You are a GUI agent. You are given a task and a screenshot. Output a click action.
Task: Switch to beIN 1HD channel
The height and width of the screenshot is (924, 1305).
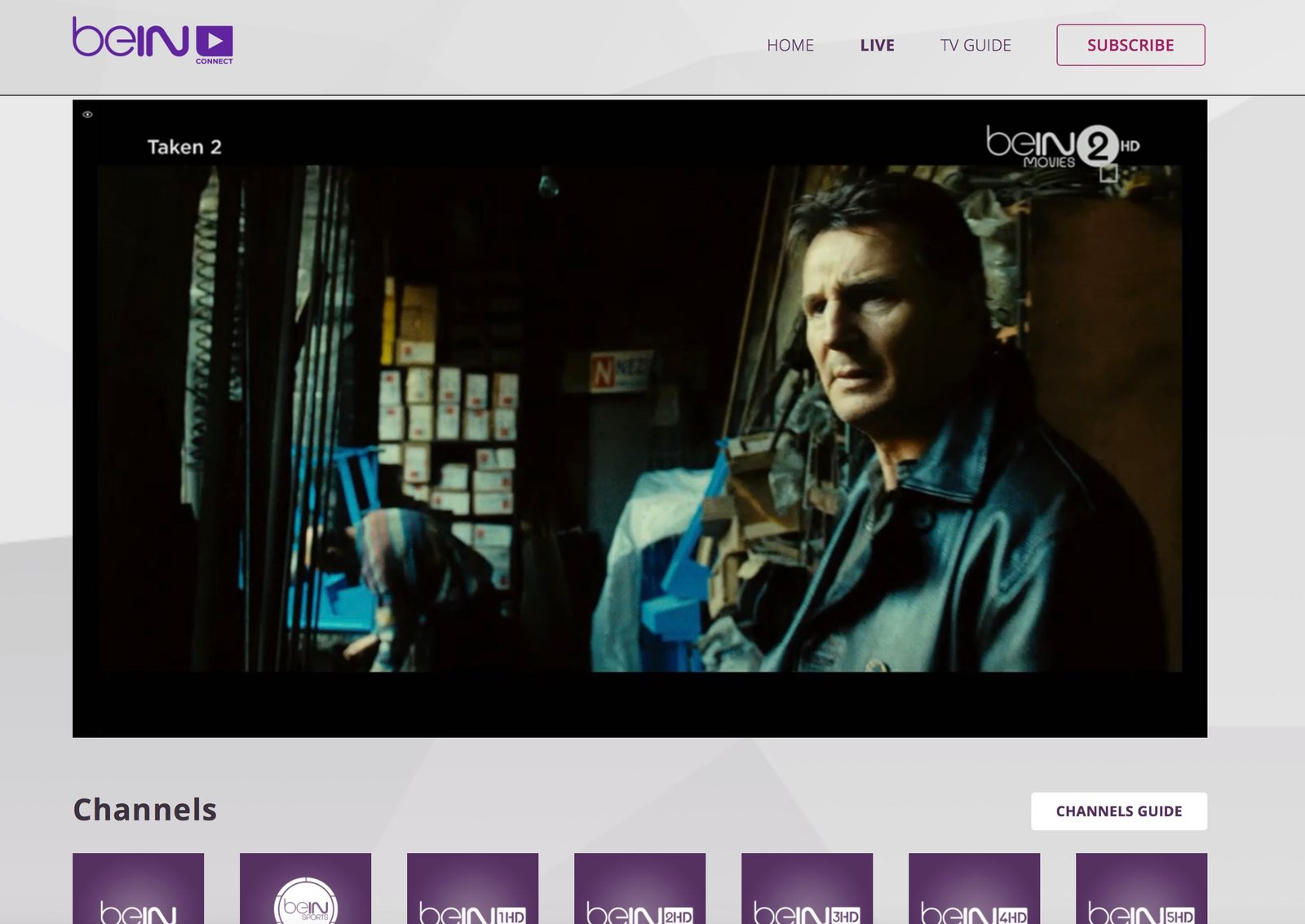[472, 888]
